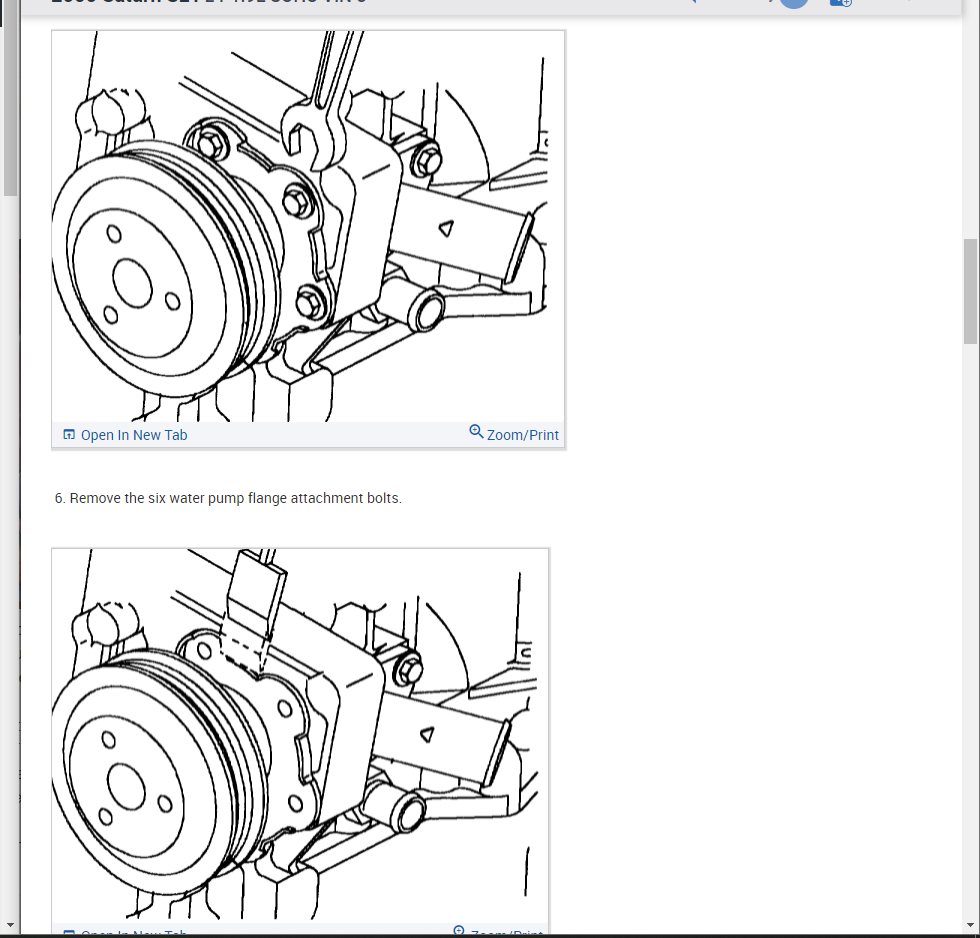Viewport: 980px width, 938px height.
Task: Open the add-image icon at top right
Action: pos(840,3)
